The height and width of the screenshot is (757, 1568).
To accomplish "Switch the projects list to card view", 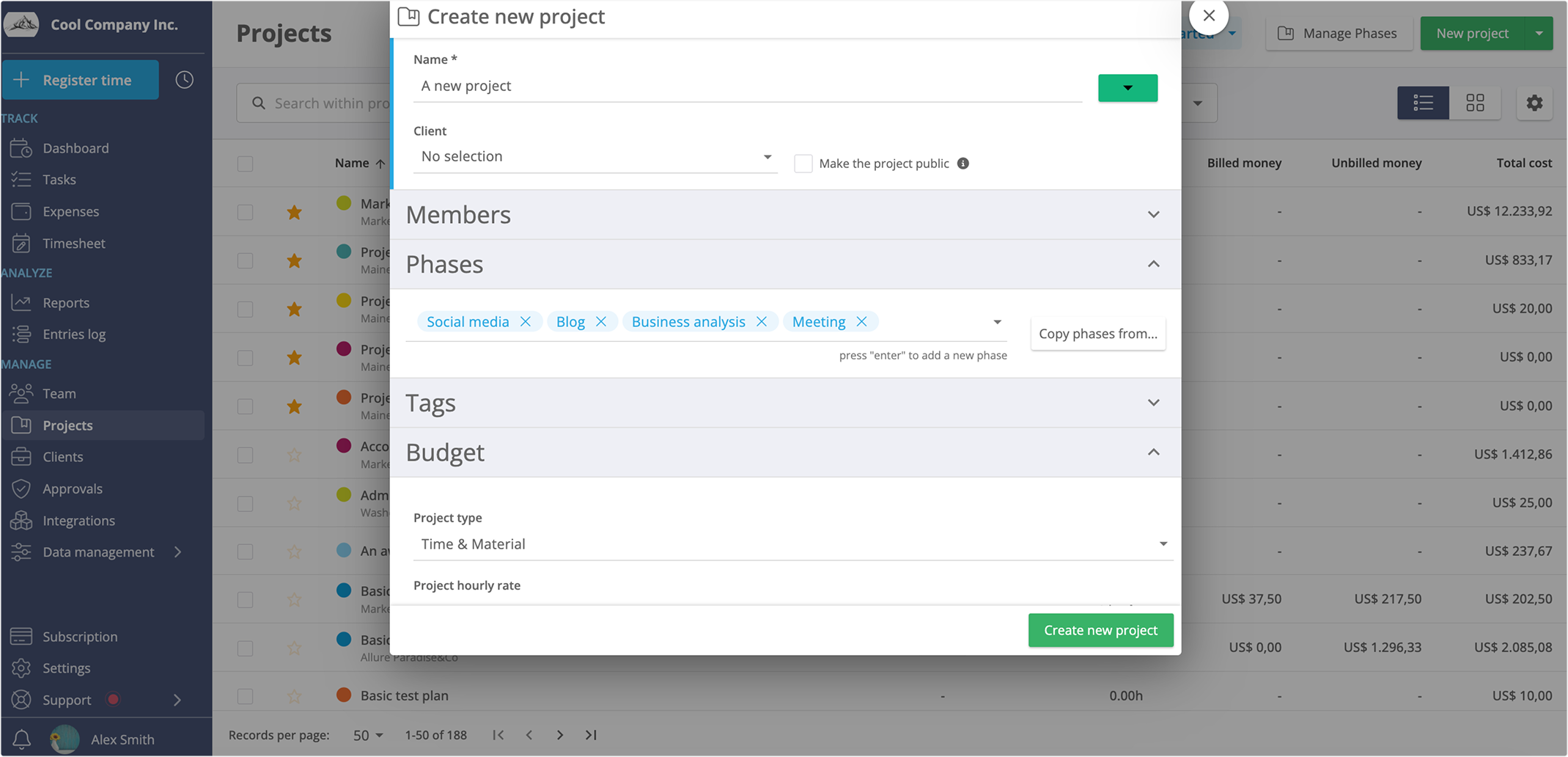I will [1475, 103].
